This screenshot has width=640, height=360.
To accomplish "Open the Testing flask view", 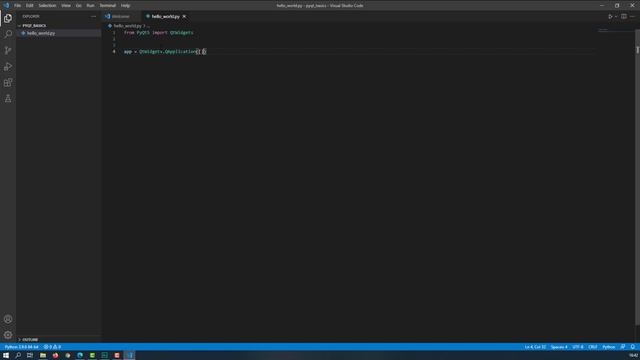I will pyautogui.click(x=8, y=98).
